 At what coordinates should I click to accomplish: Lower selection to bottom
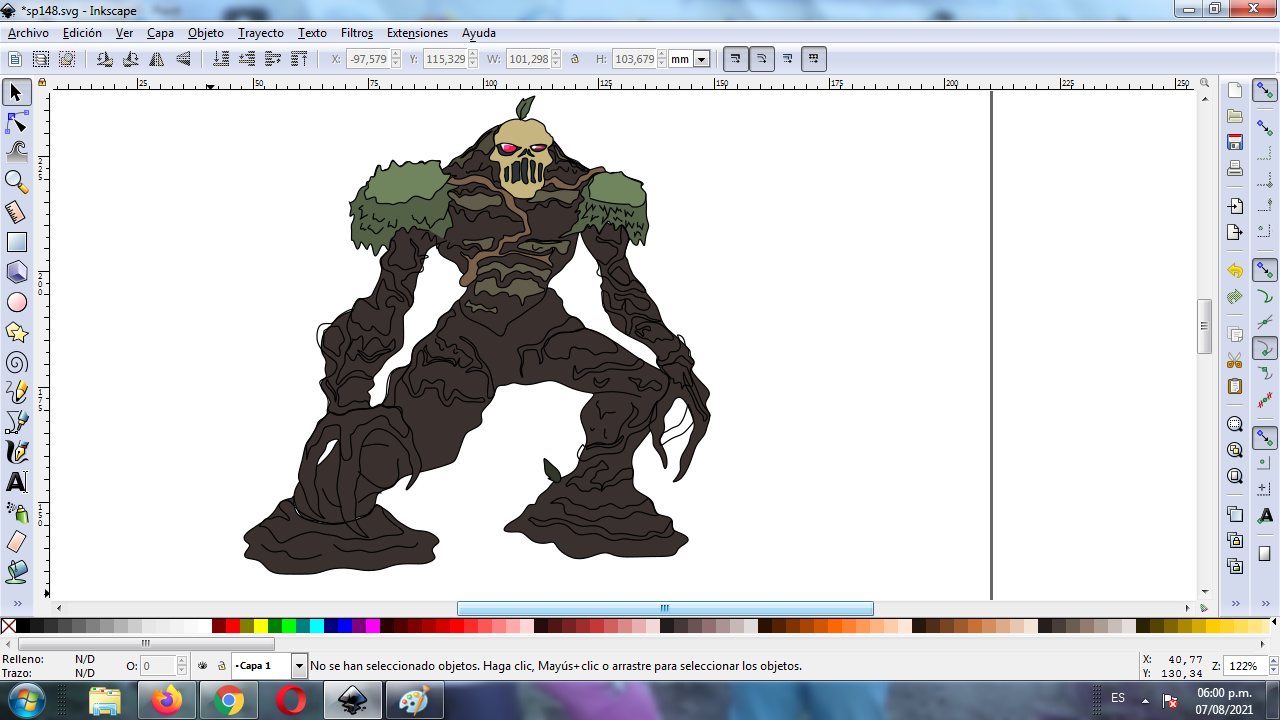pos(221,59)
